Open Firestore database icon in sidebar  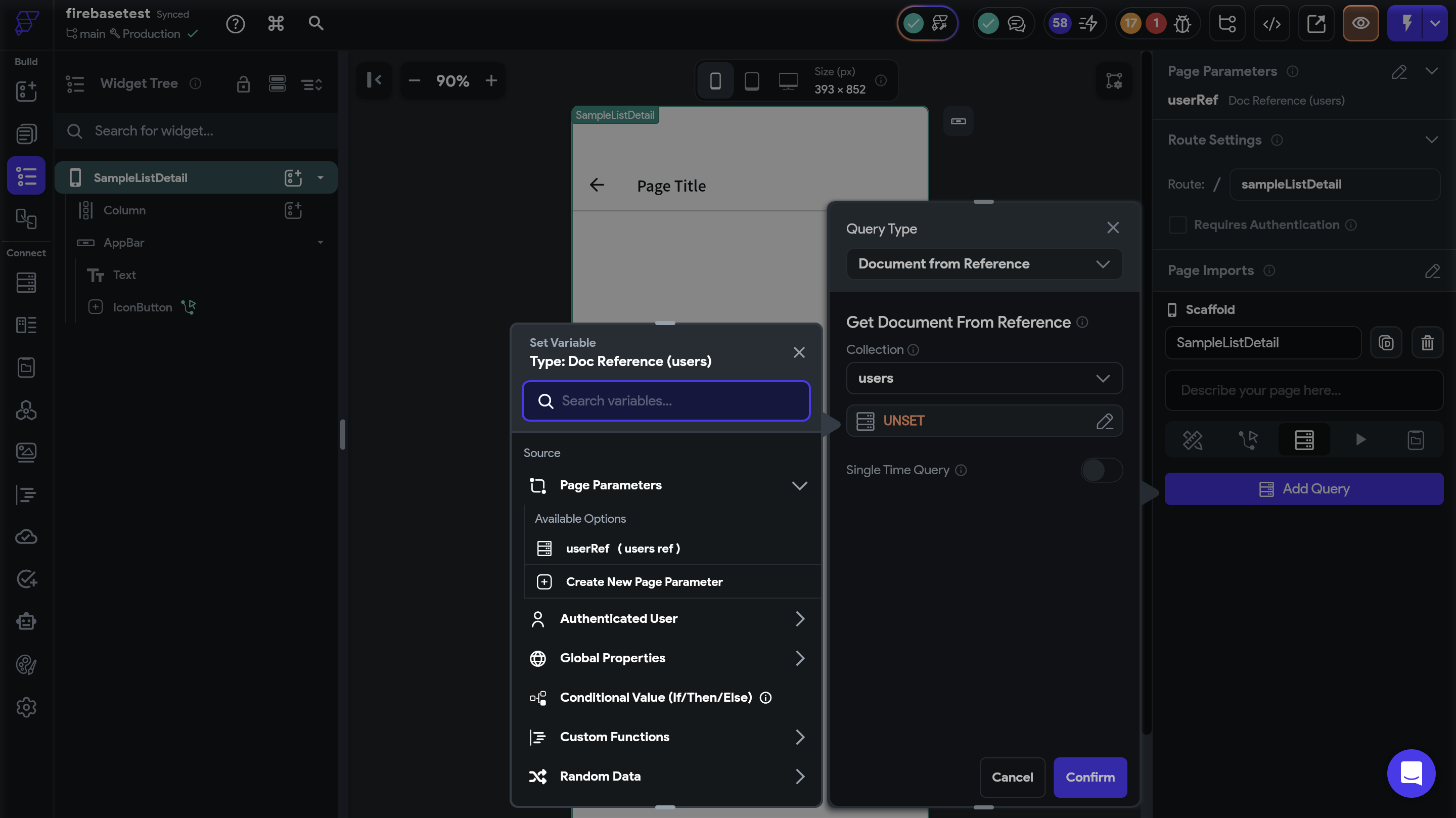(26, 283)
